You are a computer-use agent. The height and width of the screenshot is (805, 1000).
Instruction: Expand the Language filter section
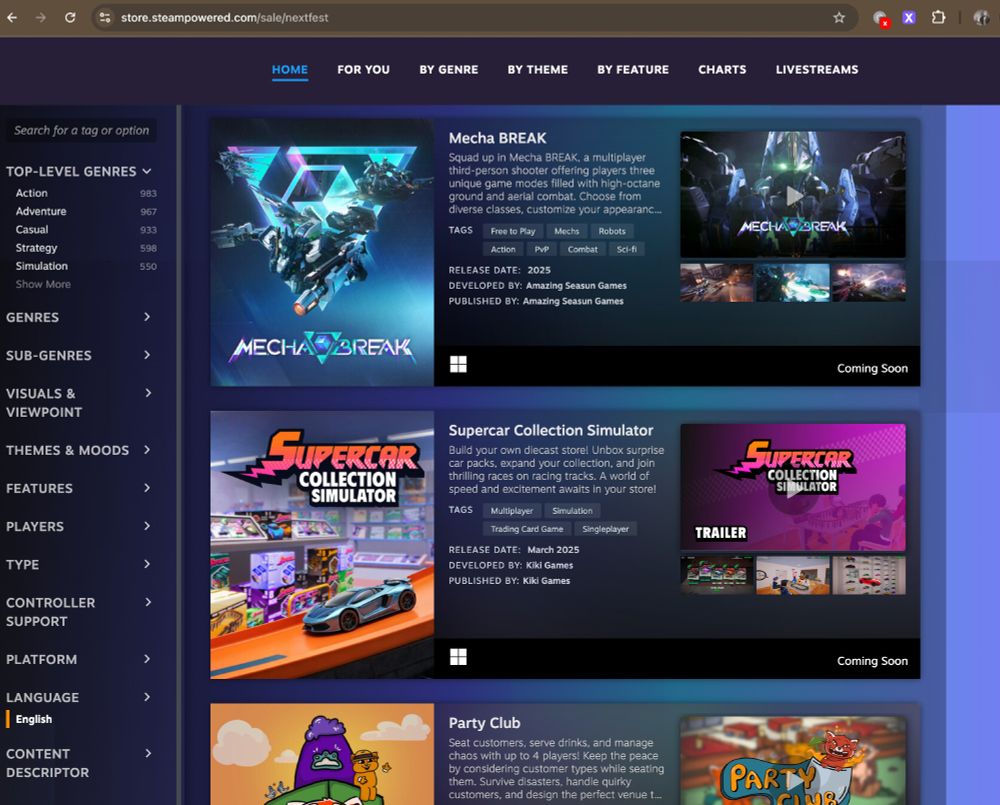tap(78, 697)
